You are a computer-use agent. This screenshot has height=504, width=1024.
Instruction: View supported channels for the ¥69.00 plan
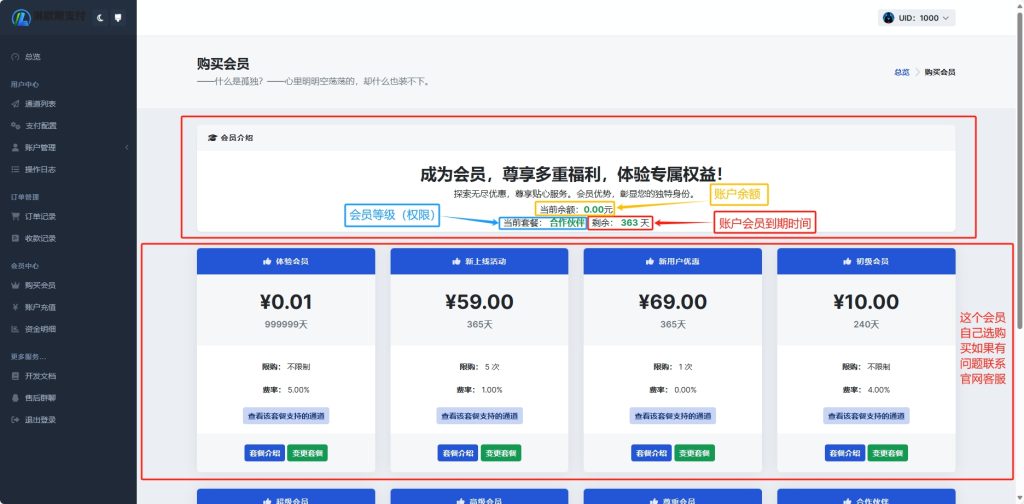click(673, 416)
